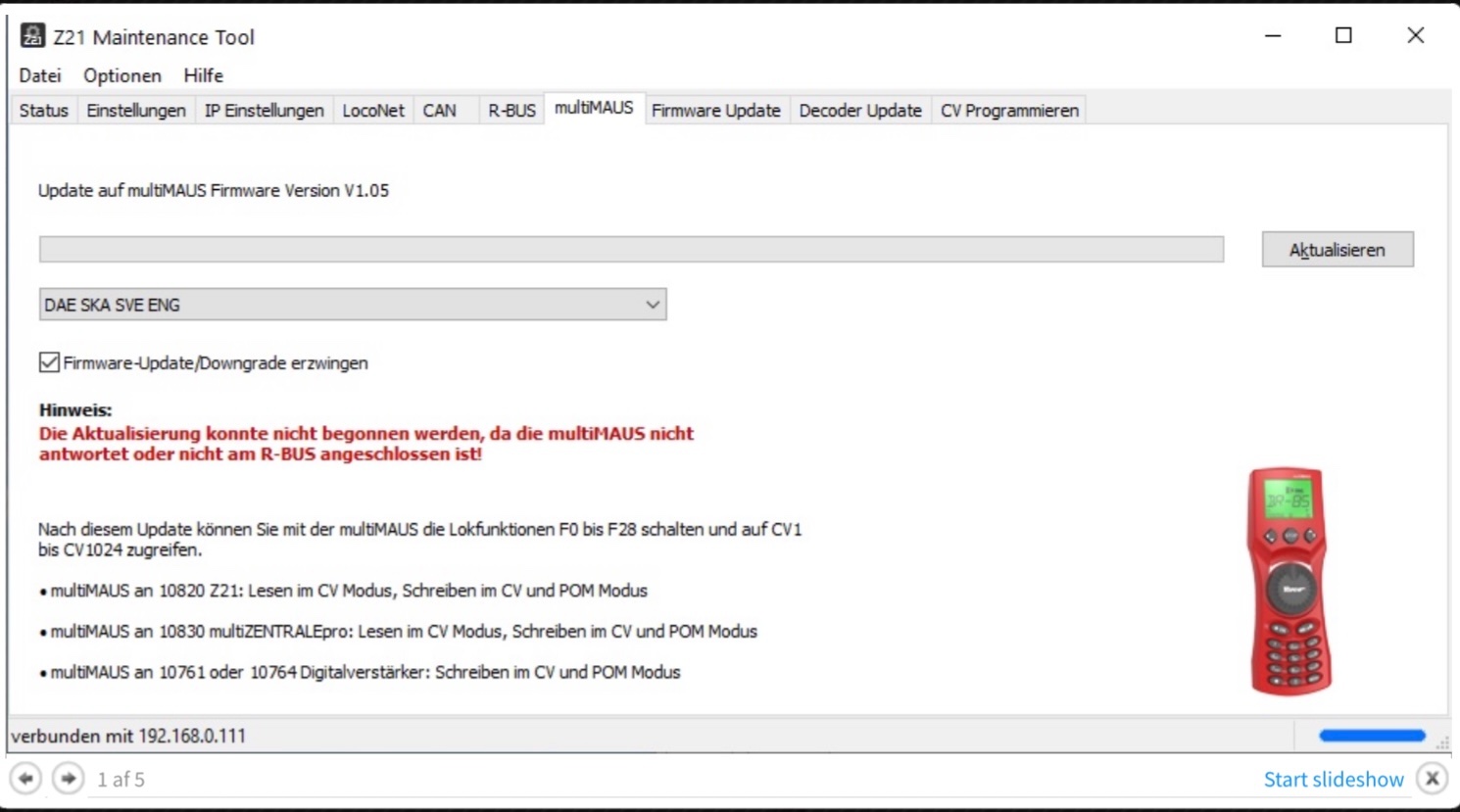Go to next slideshow image
Screen dimensions: 1460x812
[68, 779]
